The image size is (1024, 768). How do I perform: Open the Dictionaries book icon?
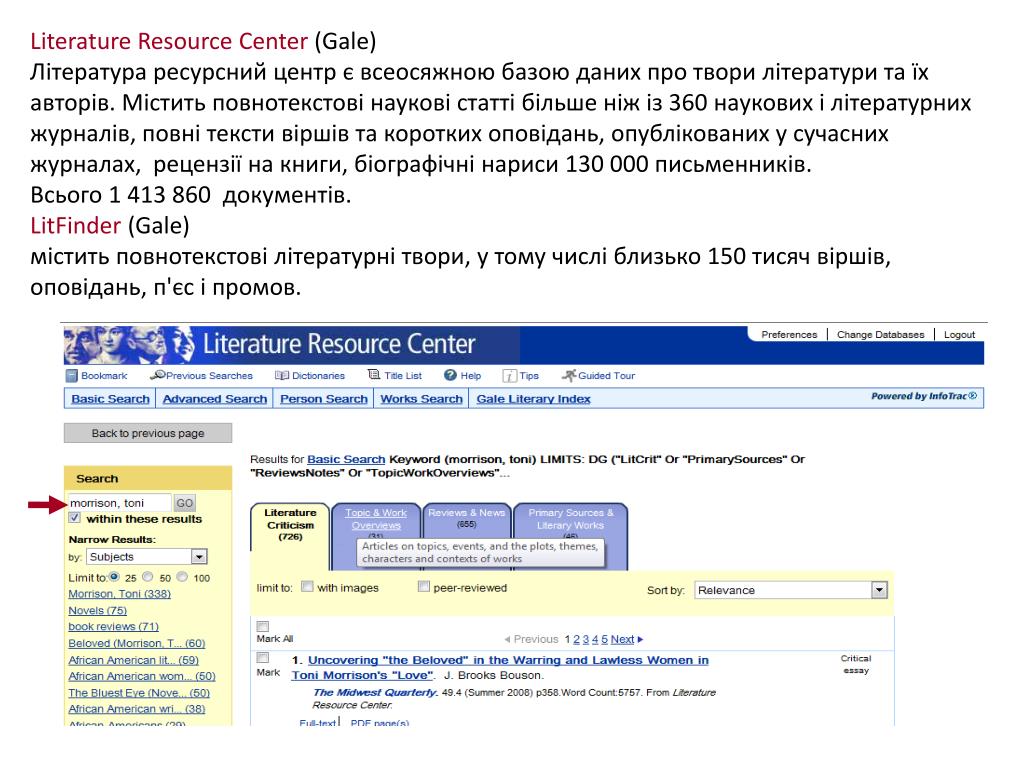pos(281,376)
